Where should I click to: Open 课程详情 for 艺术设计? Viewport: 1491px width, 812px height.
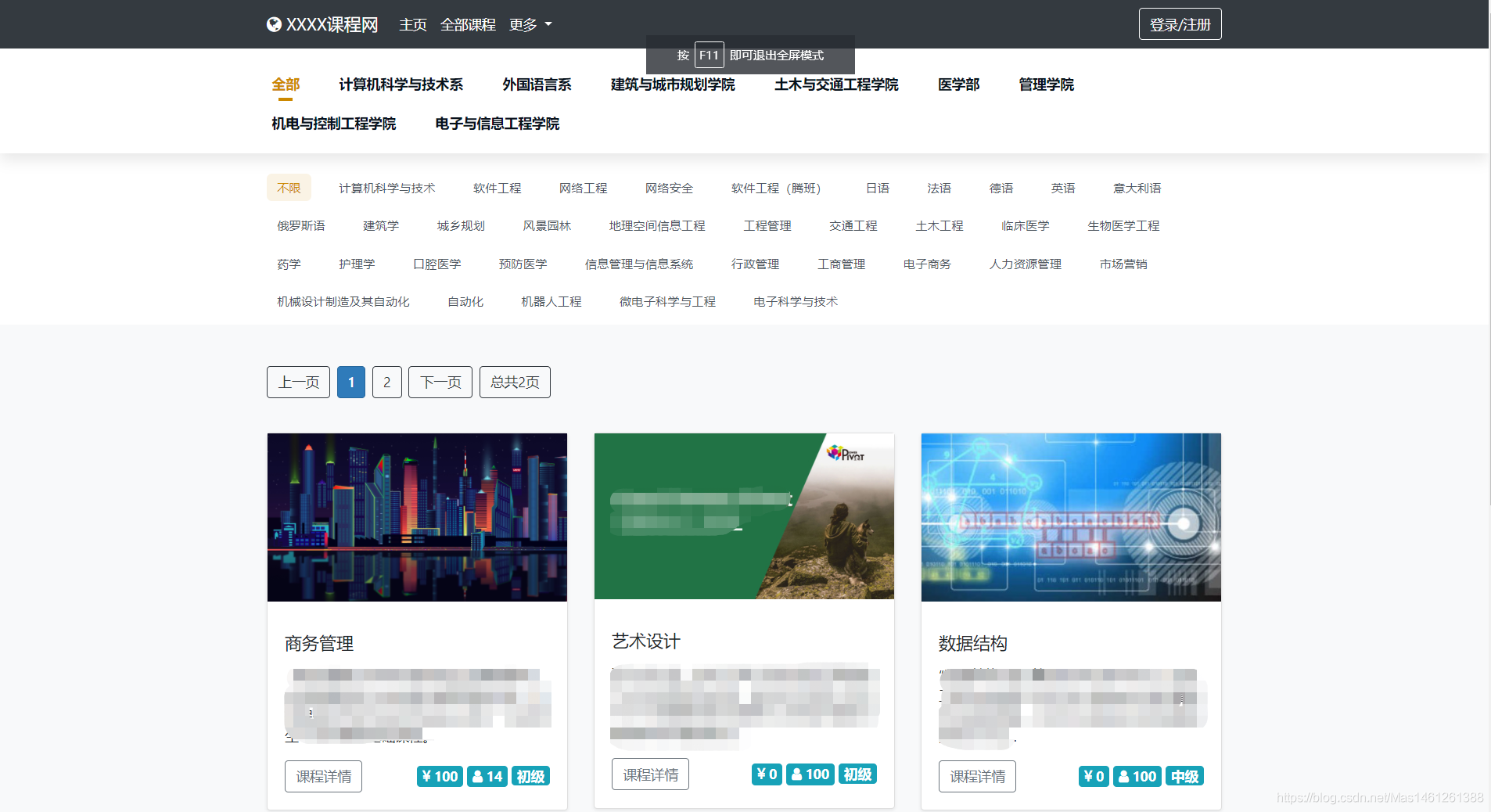(650, 774)
